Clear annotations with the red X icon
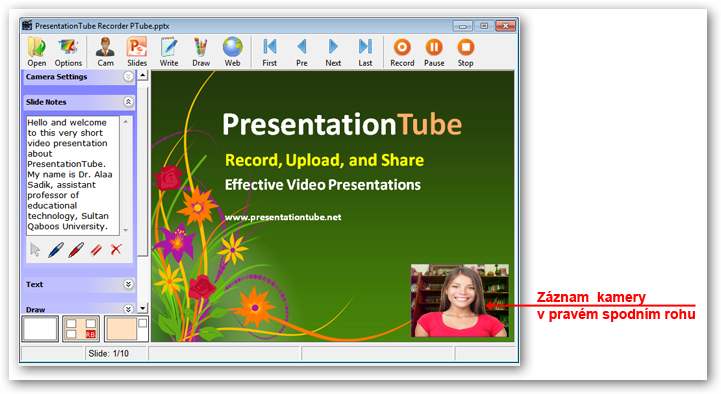The height and width of the screenshot is (394, 721). (x=116, y=249)
